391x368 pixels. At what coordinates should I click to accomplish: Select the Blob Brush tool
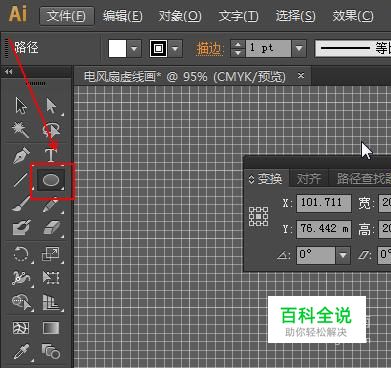(21, 227)
